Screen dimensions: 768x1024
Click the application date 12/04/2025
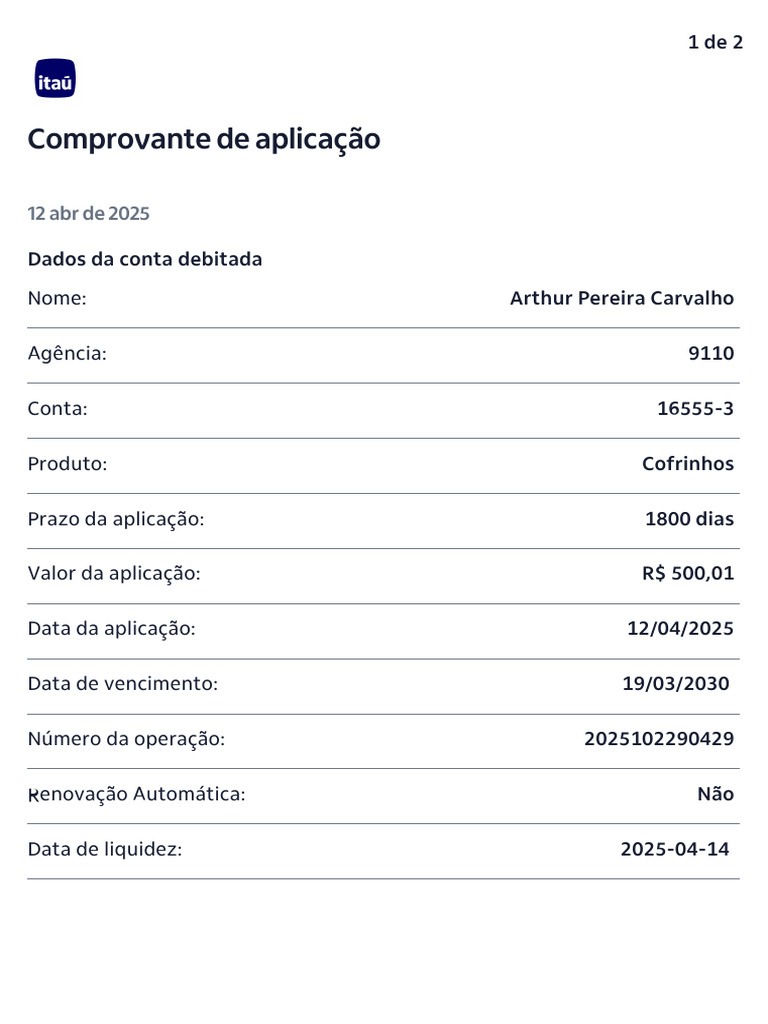pos(679,628)
